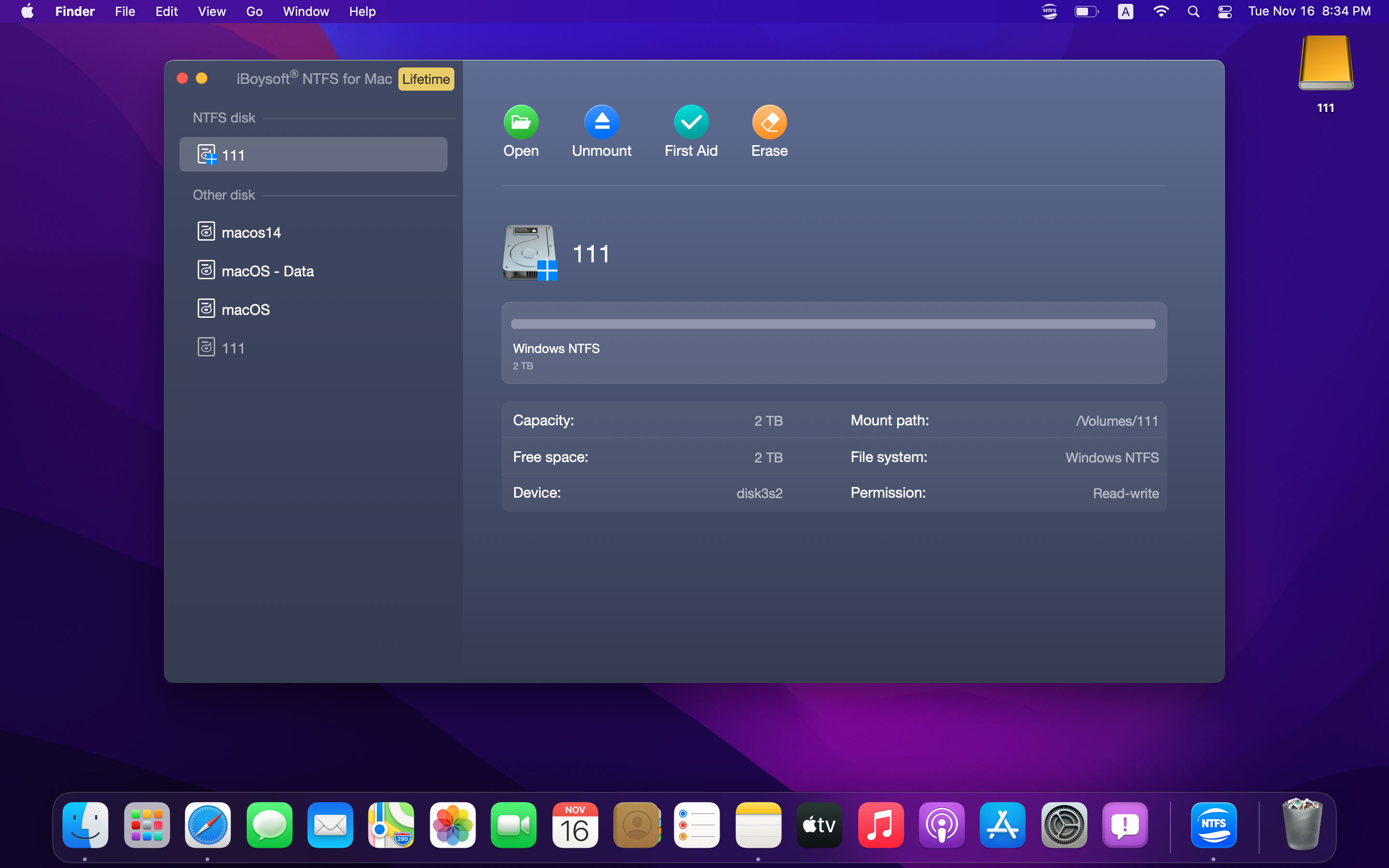
Task: Open Spotlight search from menu bar
Action: tap(1193, 11)
